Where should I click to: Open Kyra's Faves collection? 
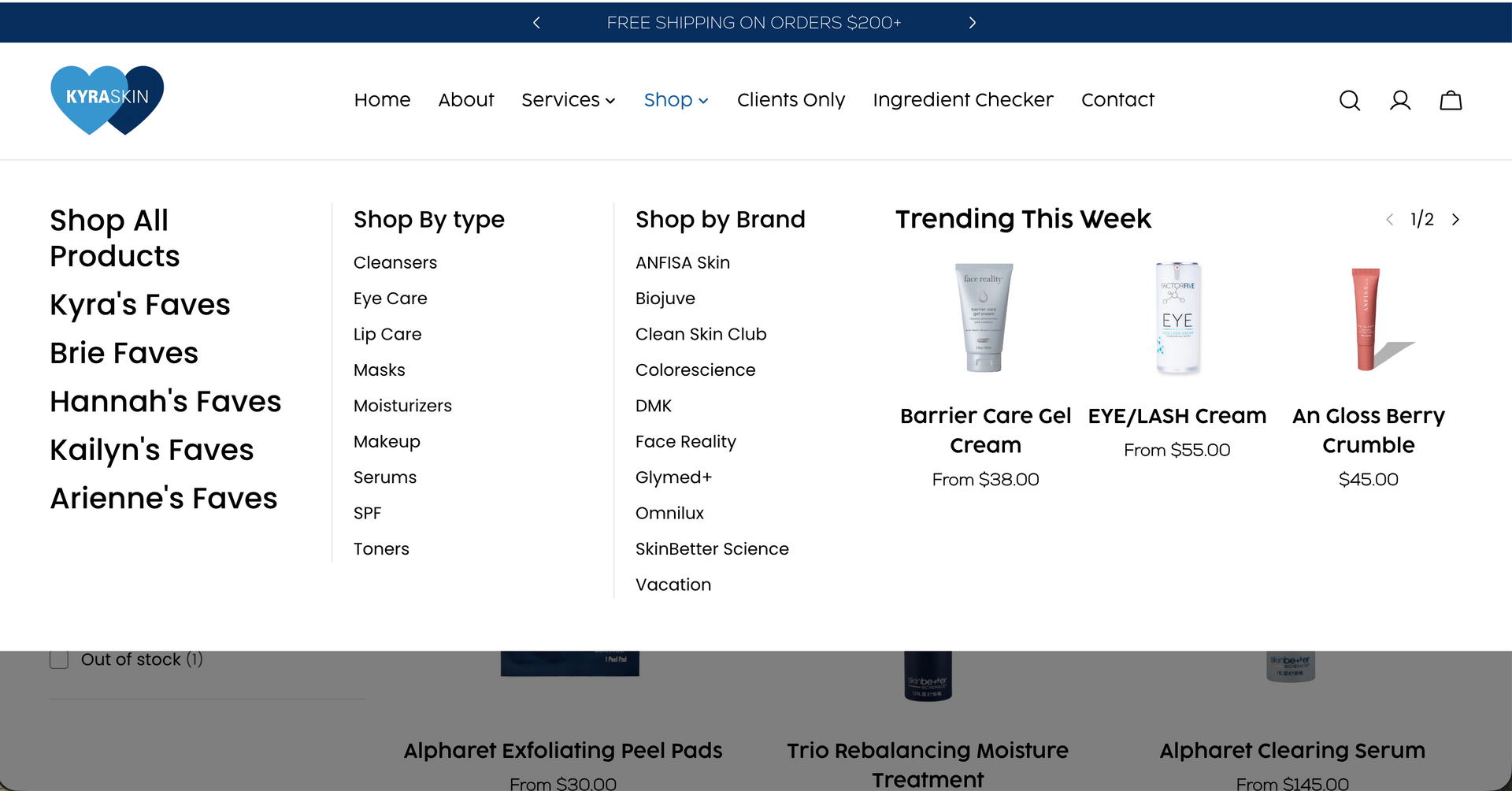tap(140, 305)
